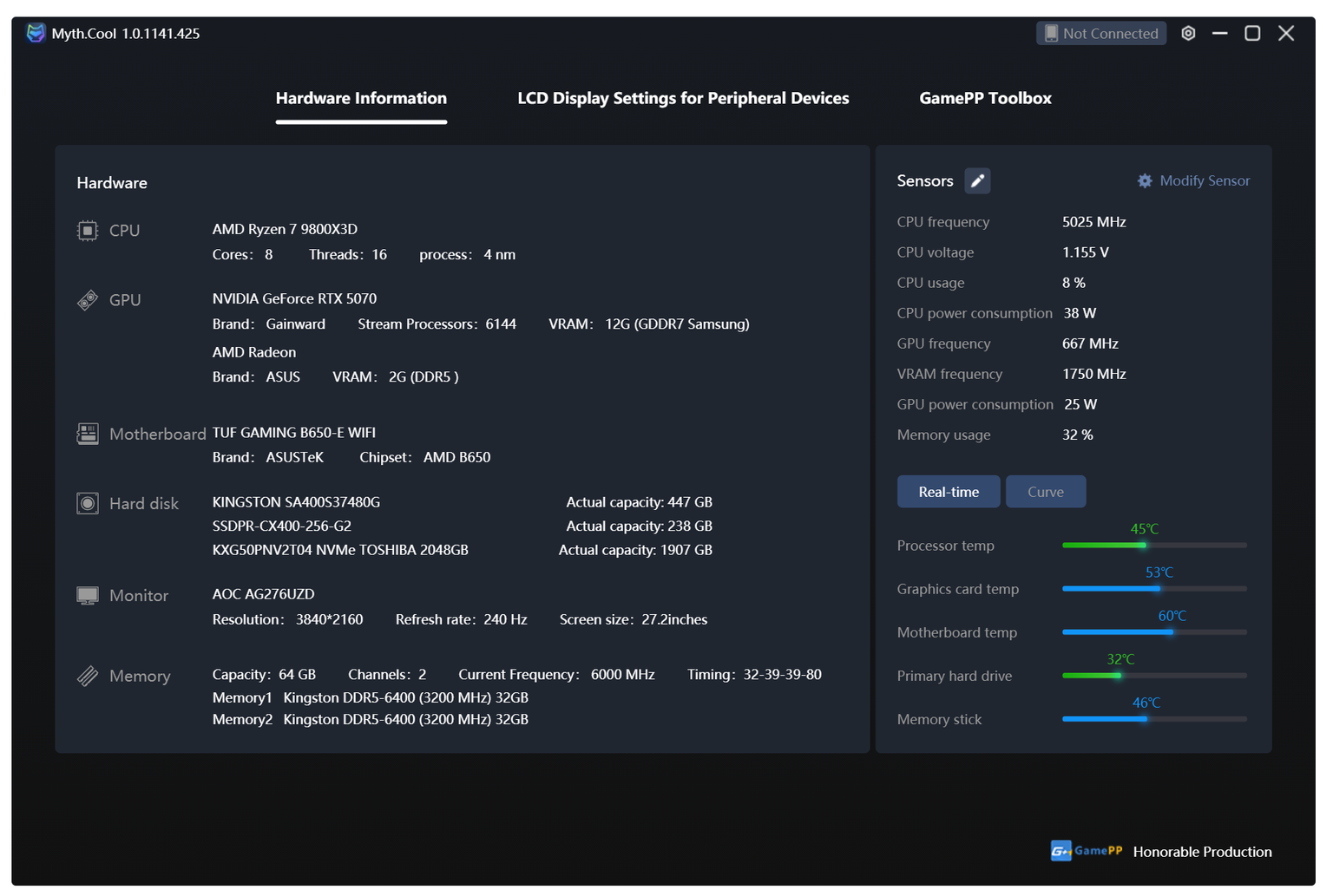Click the Stream Processors 6144 value
The width and height of the screenshot is (1333, 896).
point(501,324)
